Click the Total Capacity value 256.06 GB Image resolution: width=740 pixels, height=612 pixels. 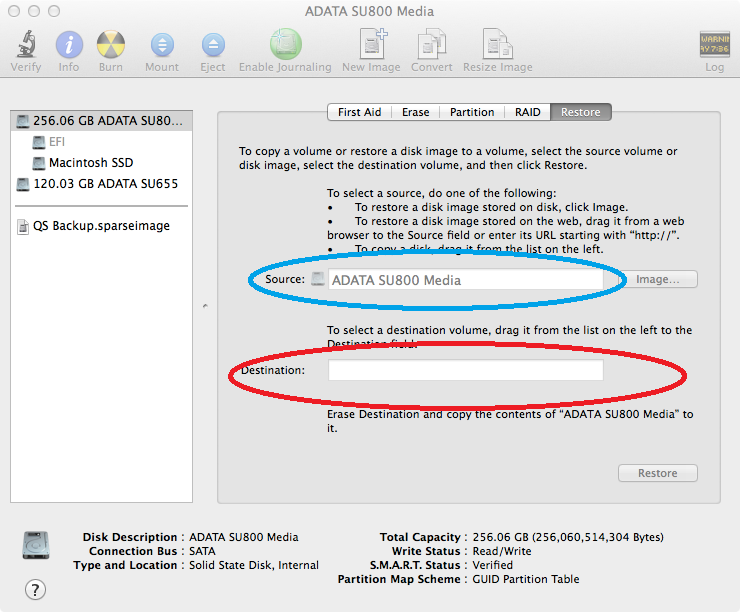(568, 537)
